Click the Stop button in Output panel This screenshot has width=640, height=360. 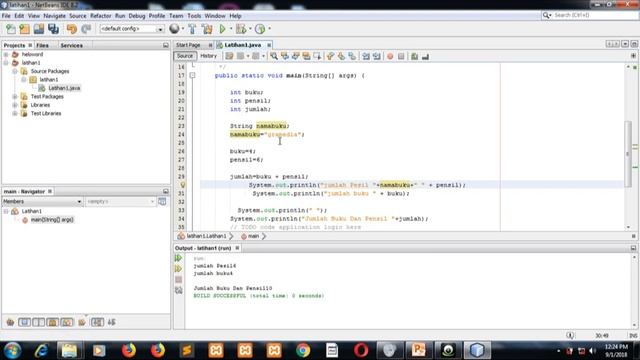[x=178, y=280]
